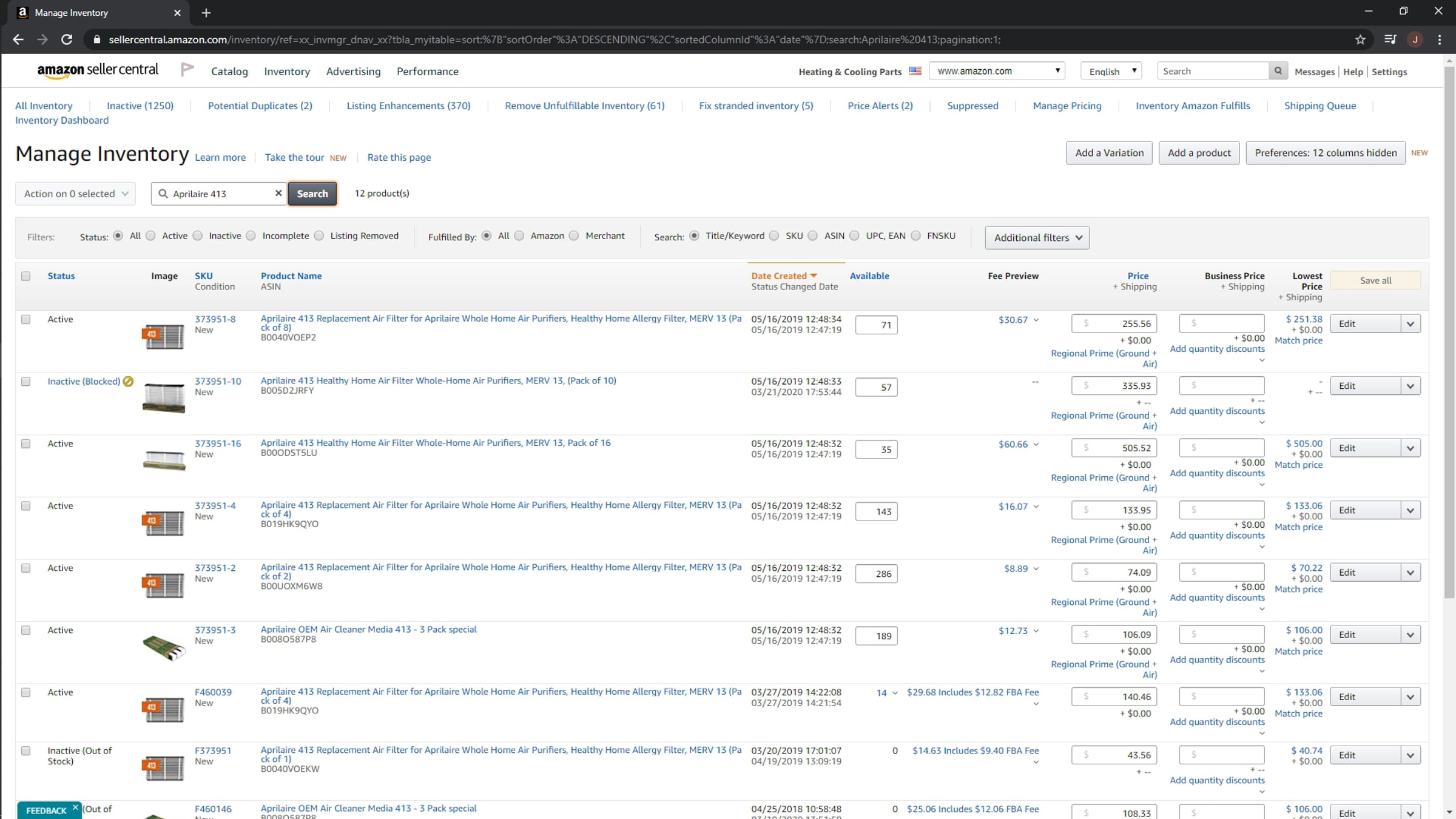Sort by the Date Created column
The height and width of the screenshot is (819, 1456).
click(x=784, y=275)
